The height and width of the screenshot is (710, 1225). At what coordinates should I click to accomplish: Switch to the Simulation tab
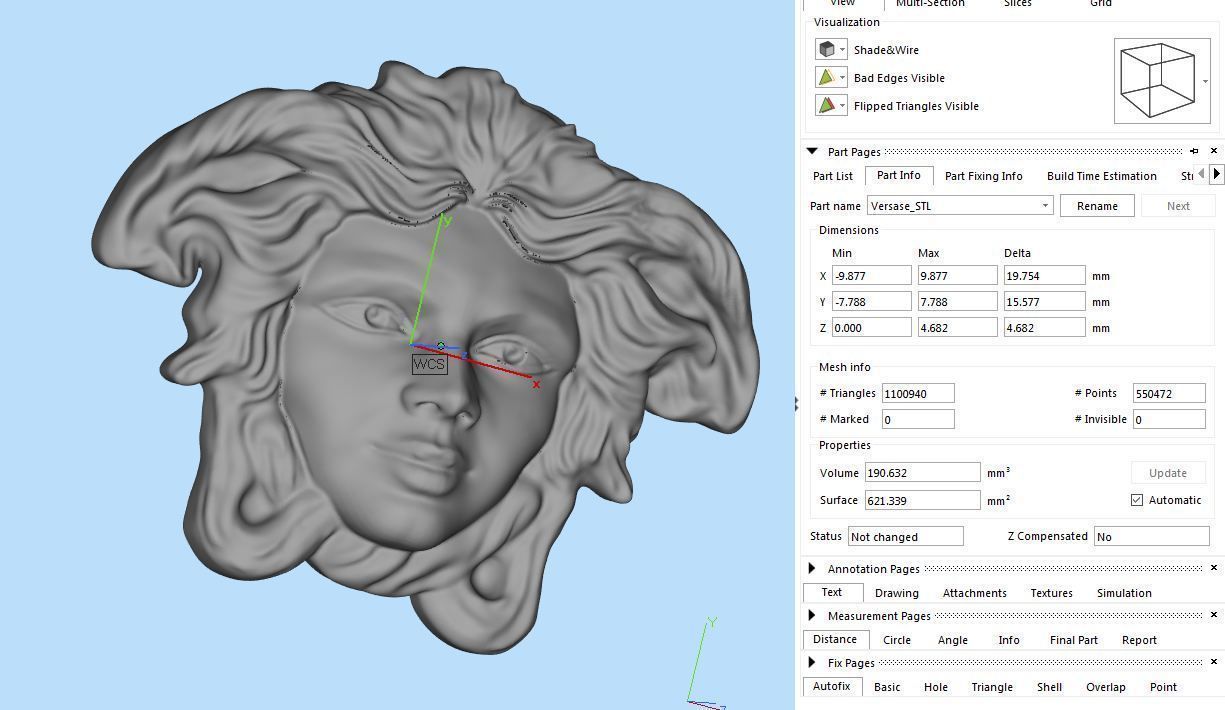[1124, 593]
